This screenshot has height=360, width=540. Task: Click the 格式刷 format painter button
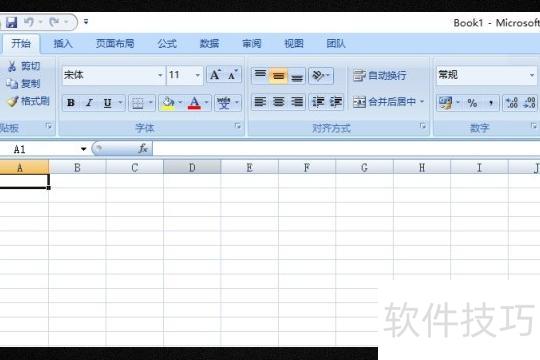point(29,101)
